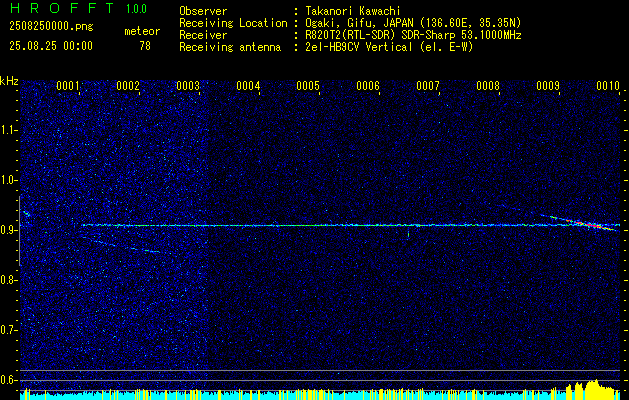Click the Receiving antenna field label
Image resolution: width=629 pixels, height=400 pixels.
point(230,47)
